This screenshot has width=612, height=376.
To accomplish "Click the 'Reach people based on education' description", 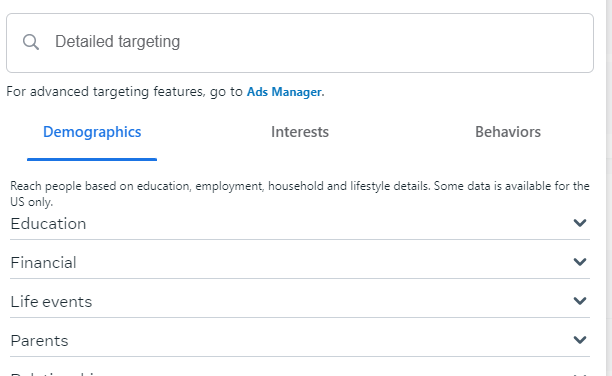I will pyautogui.click(x=300, y=194).
